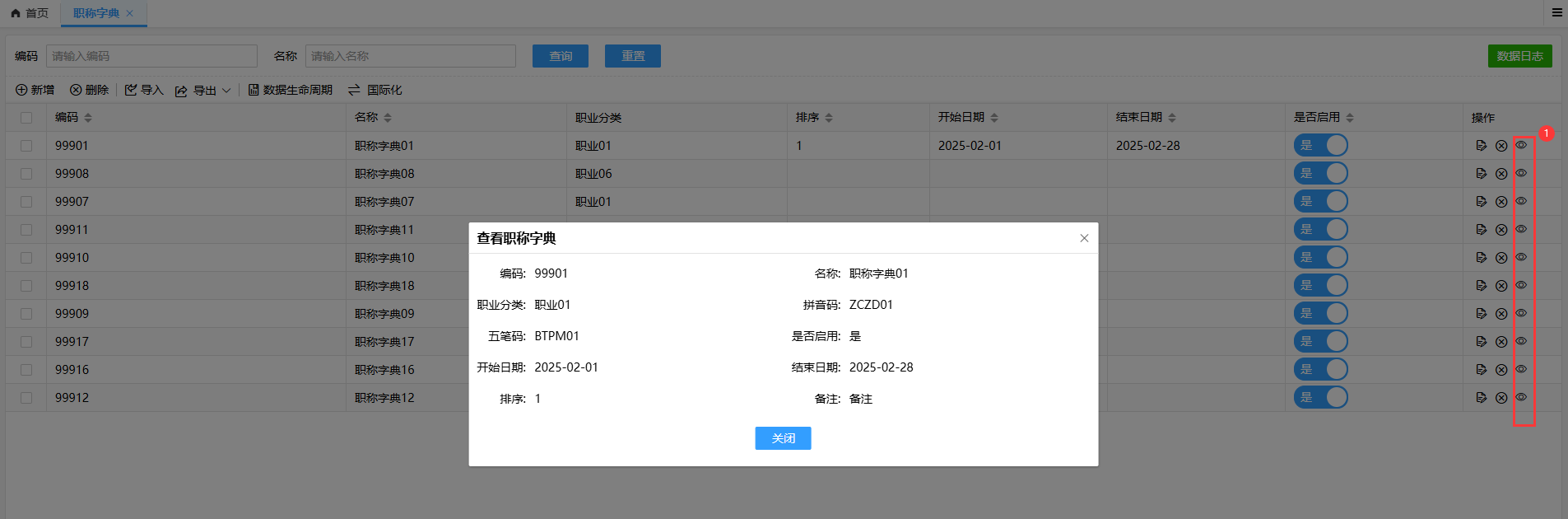
Task: Click the view eye icon for row 99912
Action: (1521, 397)
